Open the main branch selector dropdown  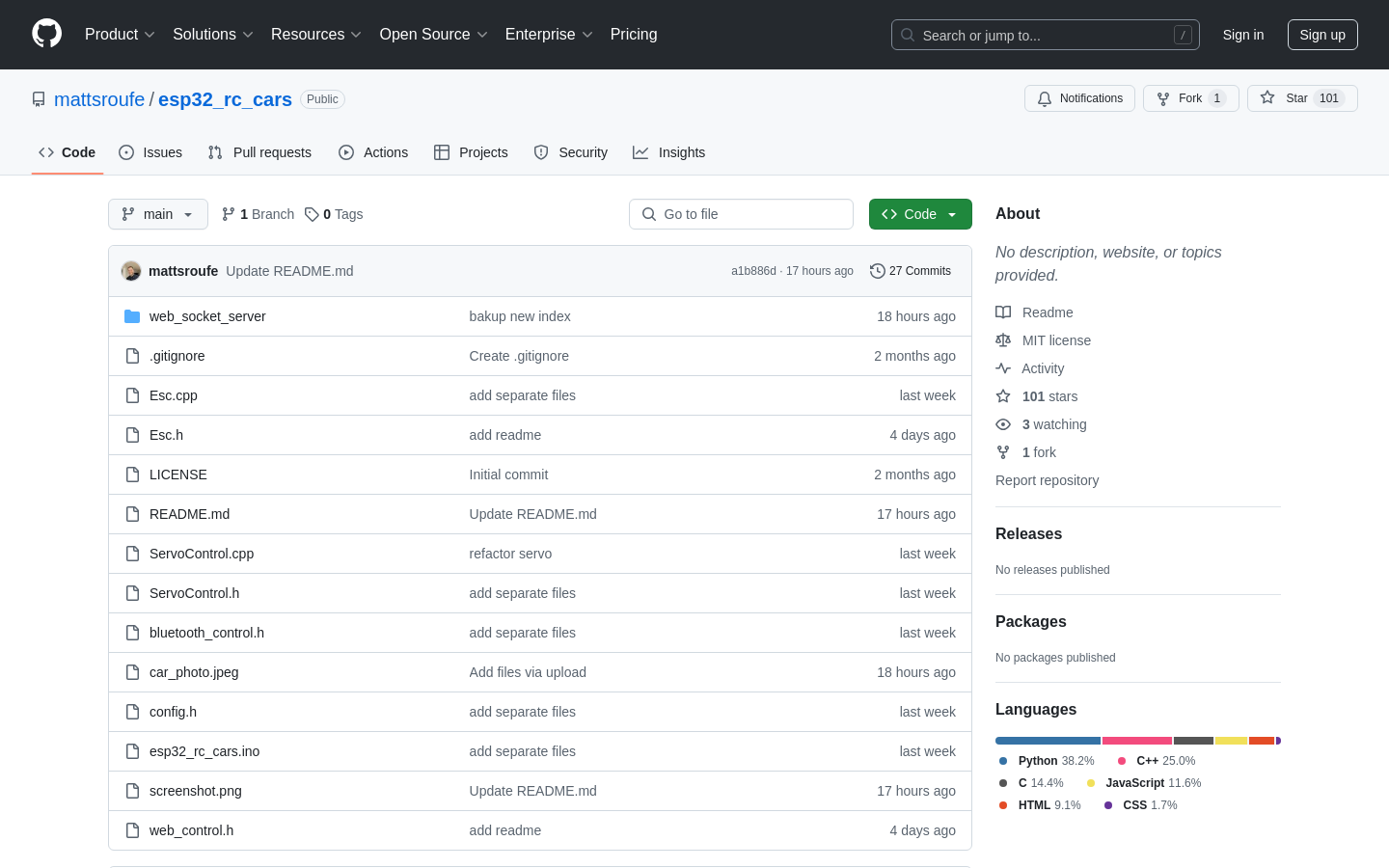coord(158,214)
